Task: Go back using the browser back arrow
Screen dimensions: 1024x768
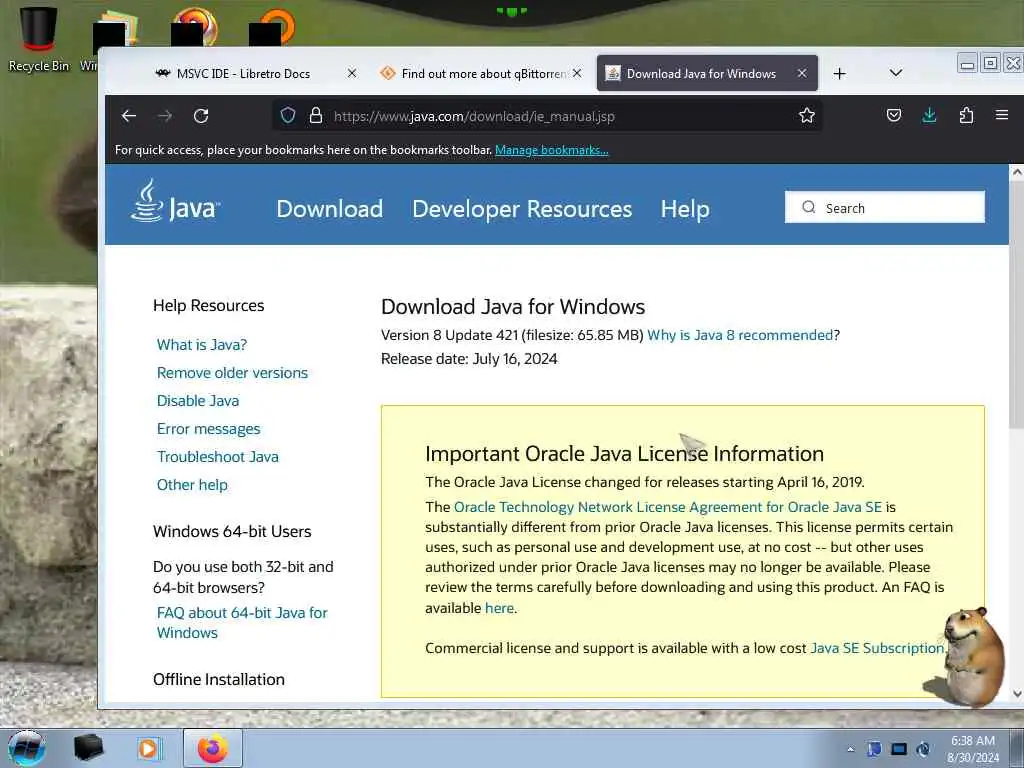Action: click(x=129, y=116)
